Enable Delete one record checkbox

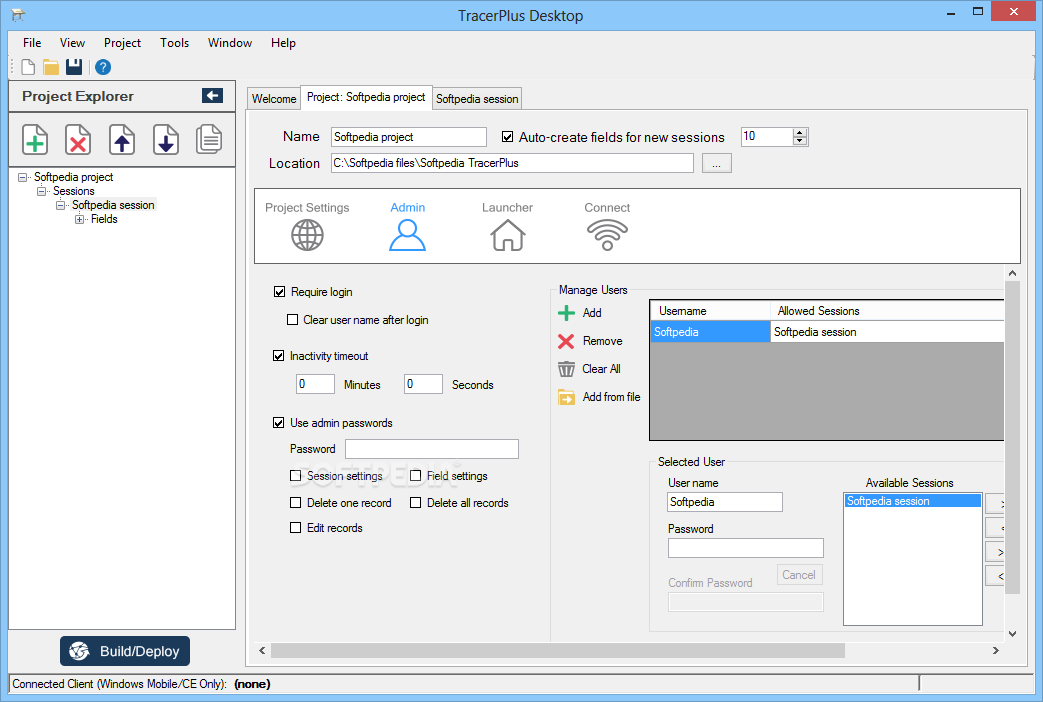click(x=295, y=502)
